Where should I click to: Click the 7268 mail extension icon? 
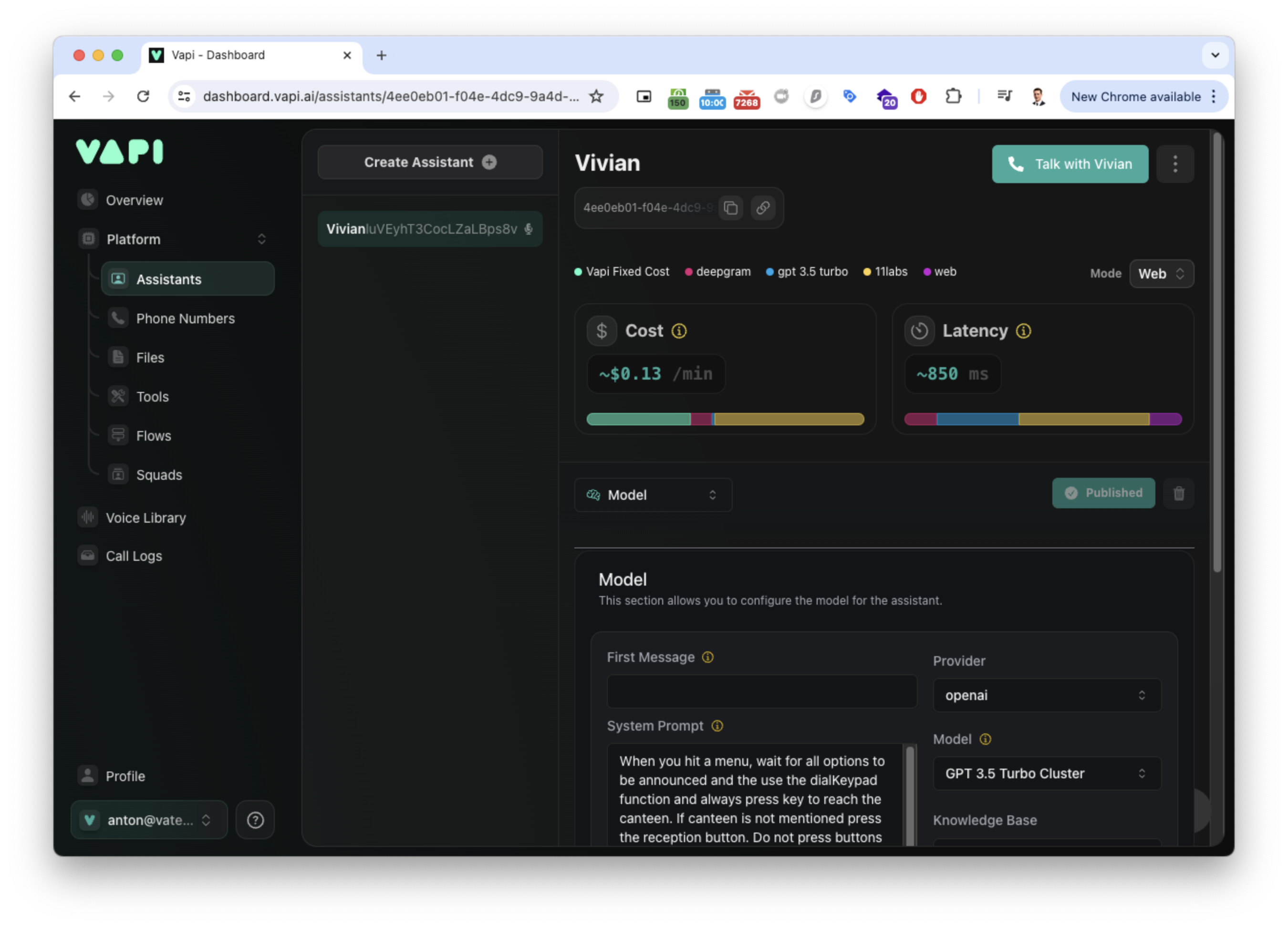point(746,98)
